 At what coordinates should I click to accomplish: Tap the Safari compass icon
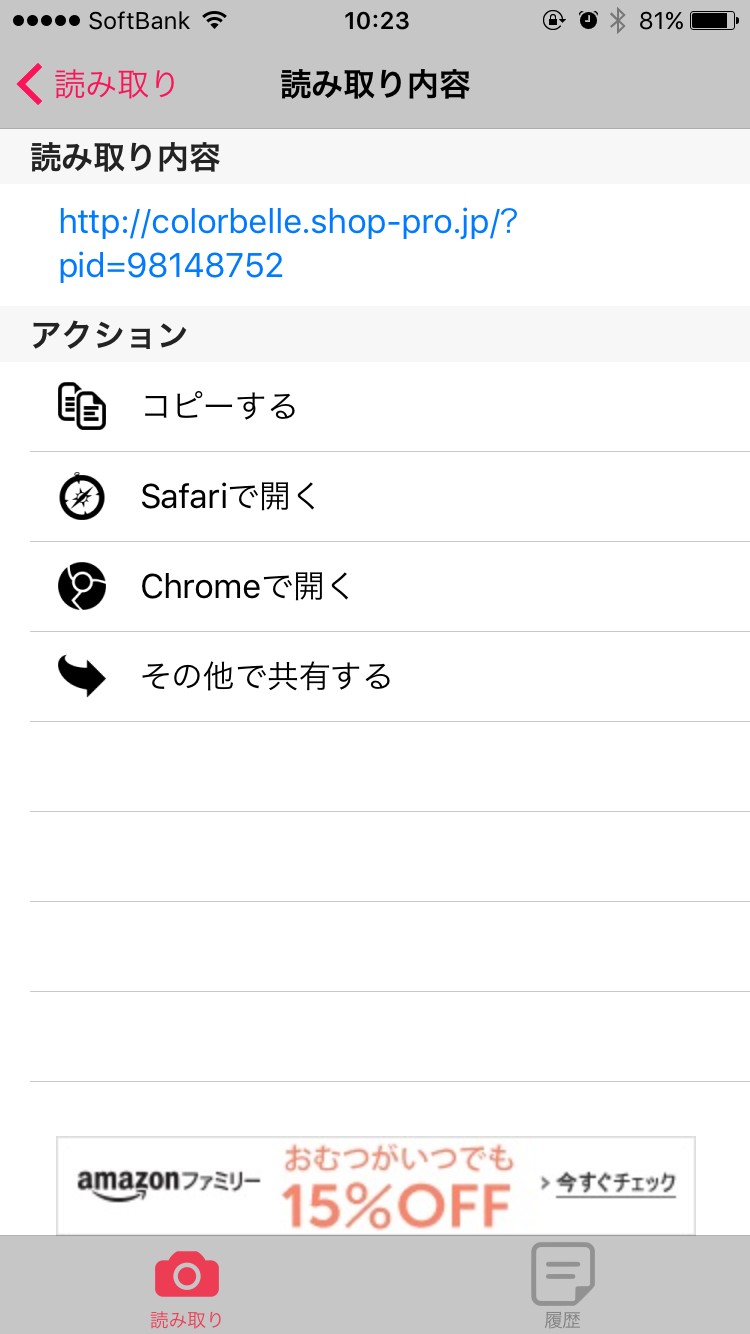[x=81, y=496]
